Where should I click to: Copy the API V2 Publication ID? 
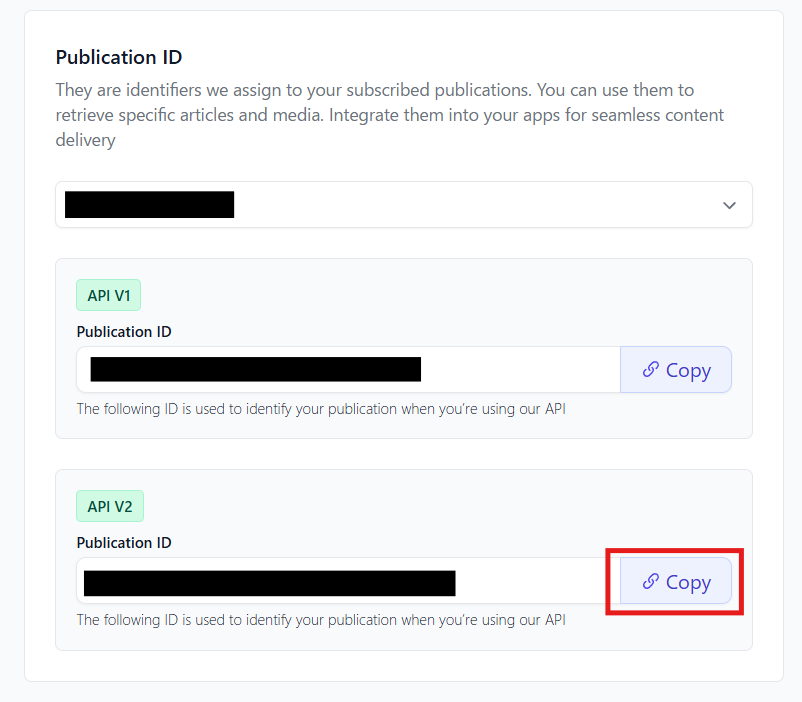676,581
